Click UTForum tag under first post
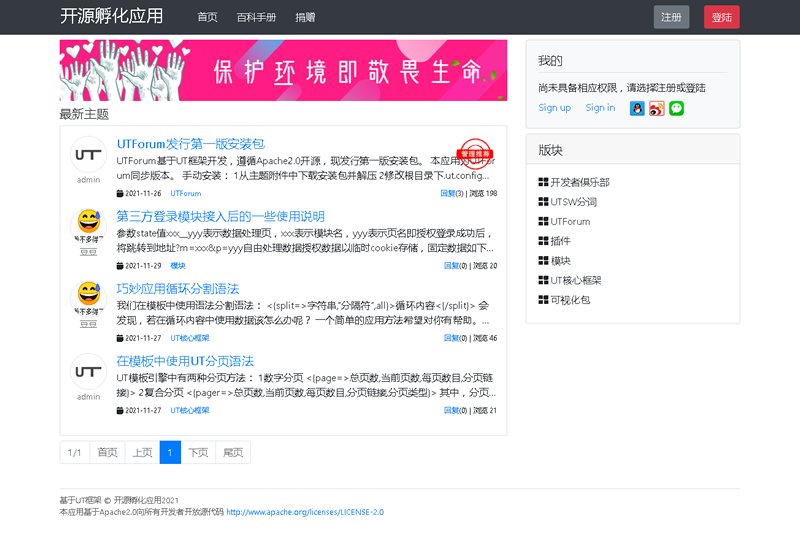The image size is (800, 543). pyautogui.click(x=186, y=193)
